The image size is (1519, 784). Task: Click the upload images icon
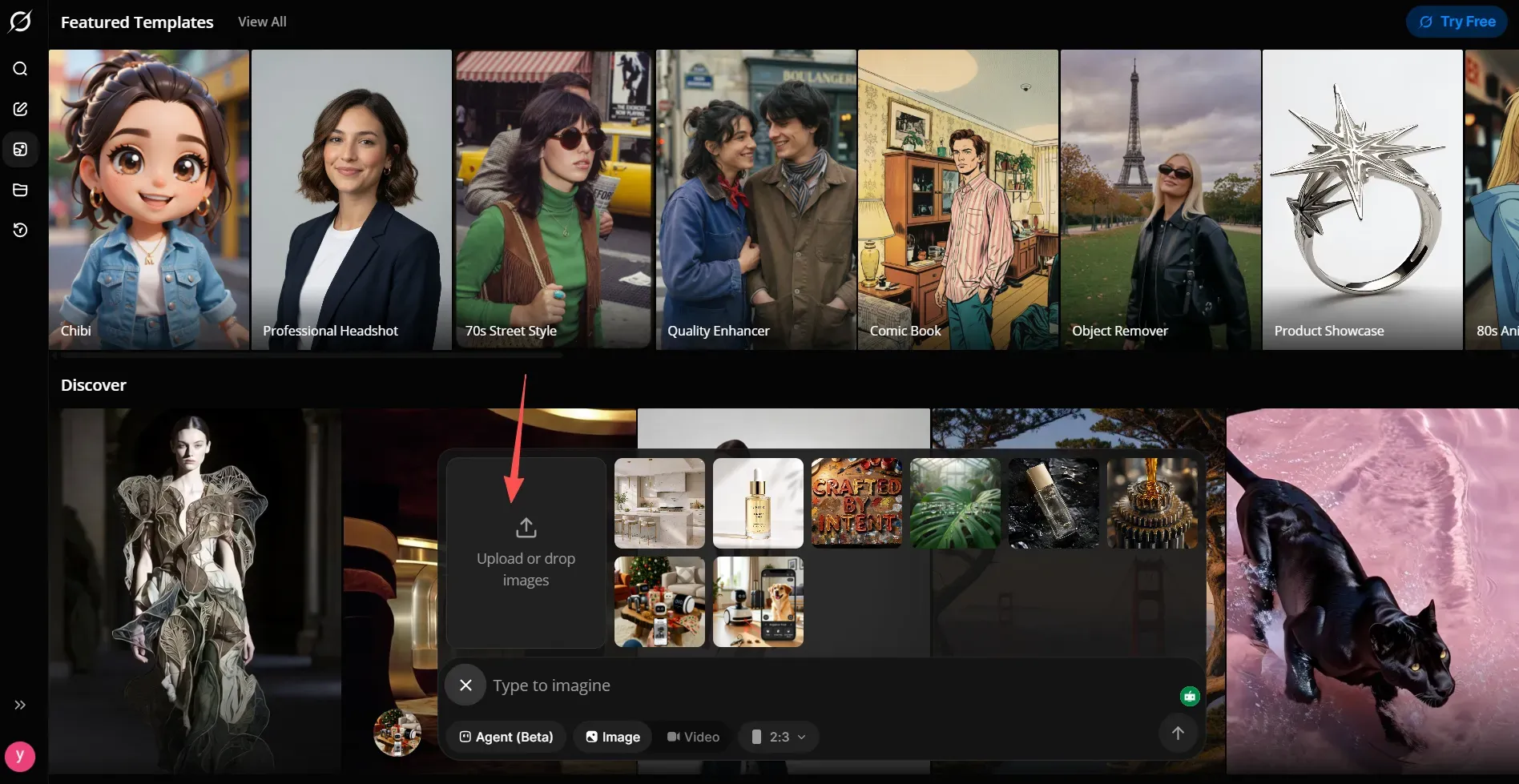pyautogui.click(x=526, y=528)
